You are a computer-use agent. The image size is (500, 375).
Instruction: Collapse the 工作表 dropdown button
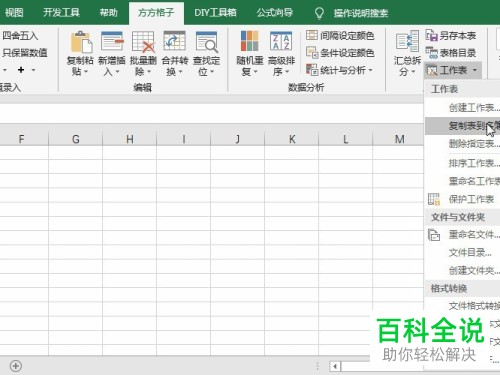(x=453, y=70)
